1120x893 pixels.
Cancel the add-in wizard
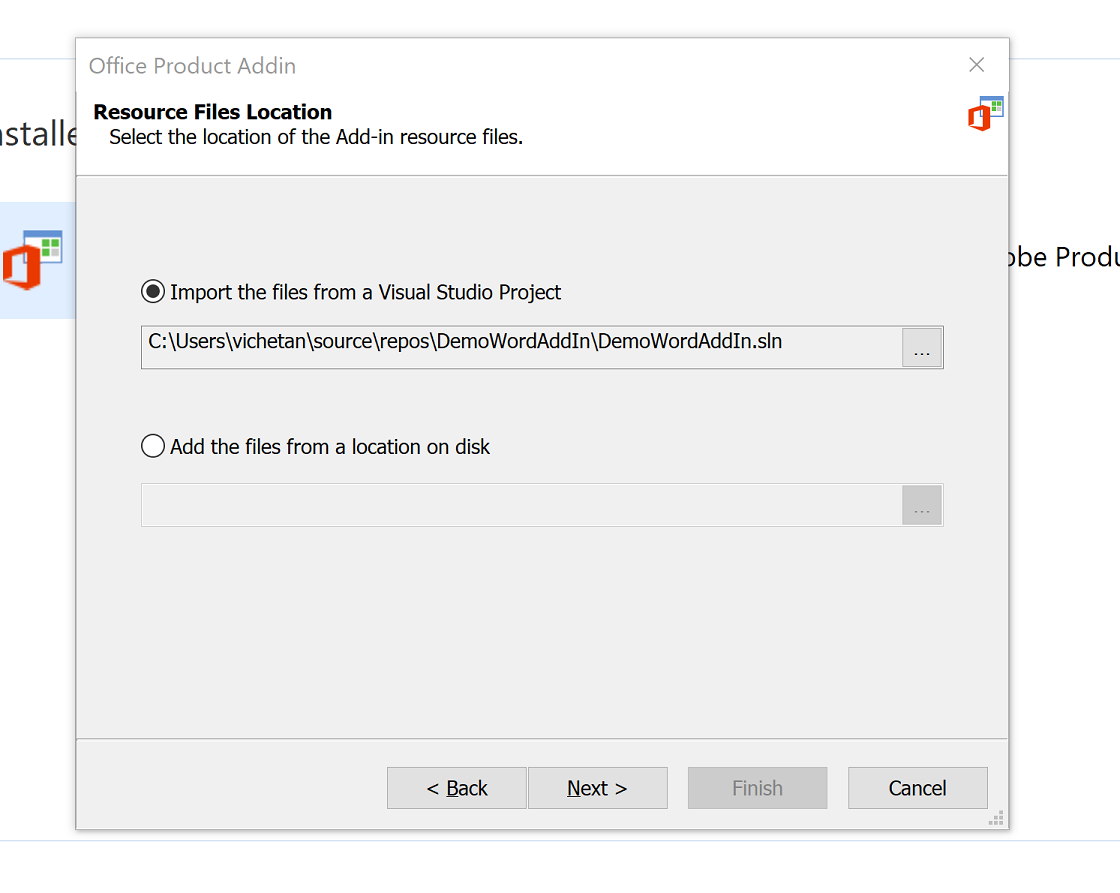917,788
